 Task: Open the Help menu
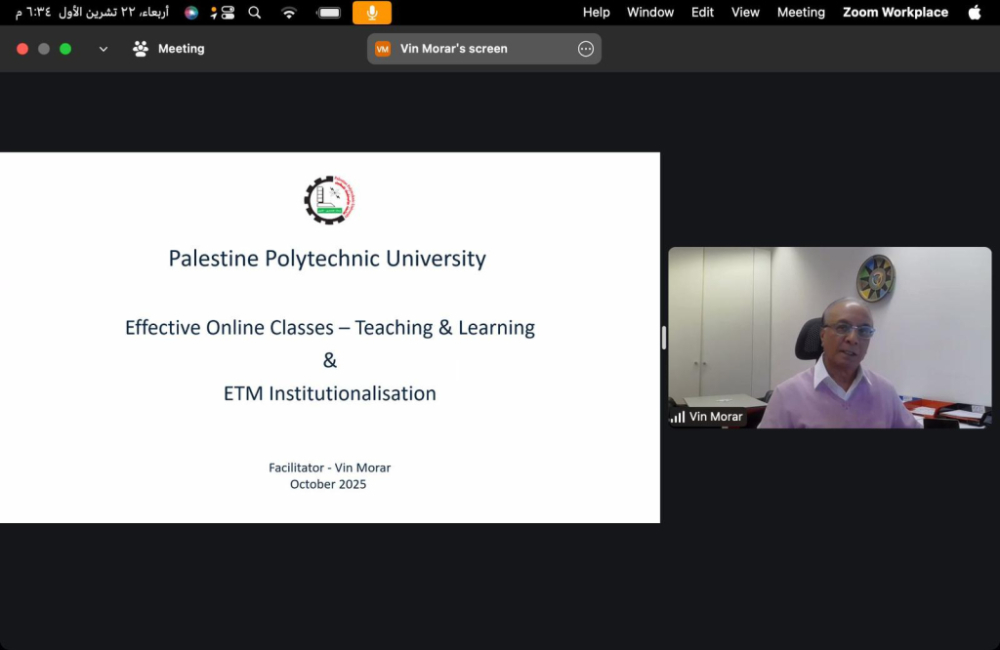596,13
